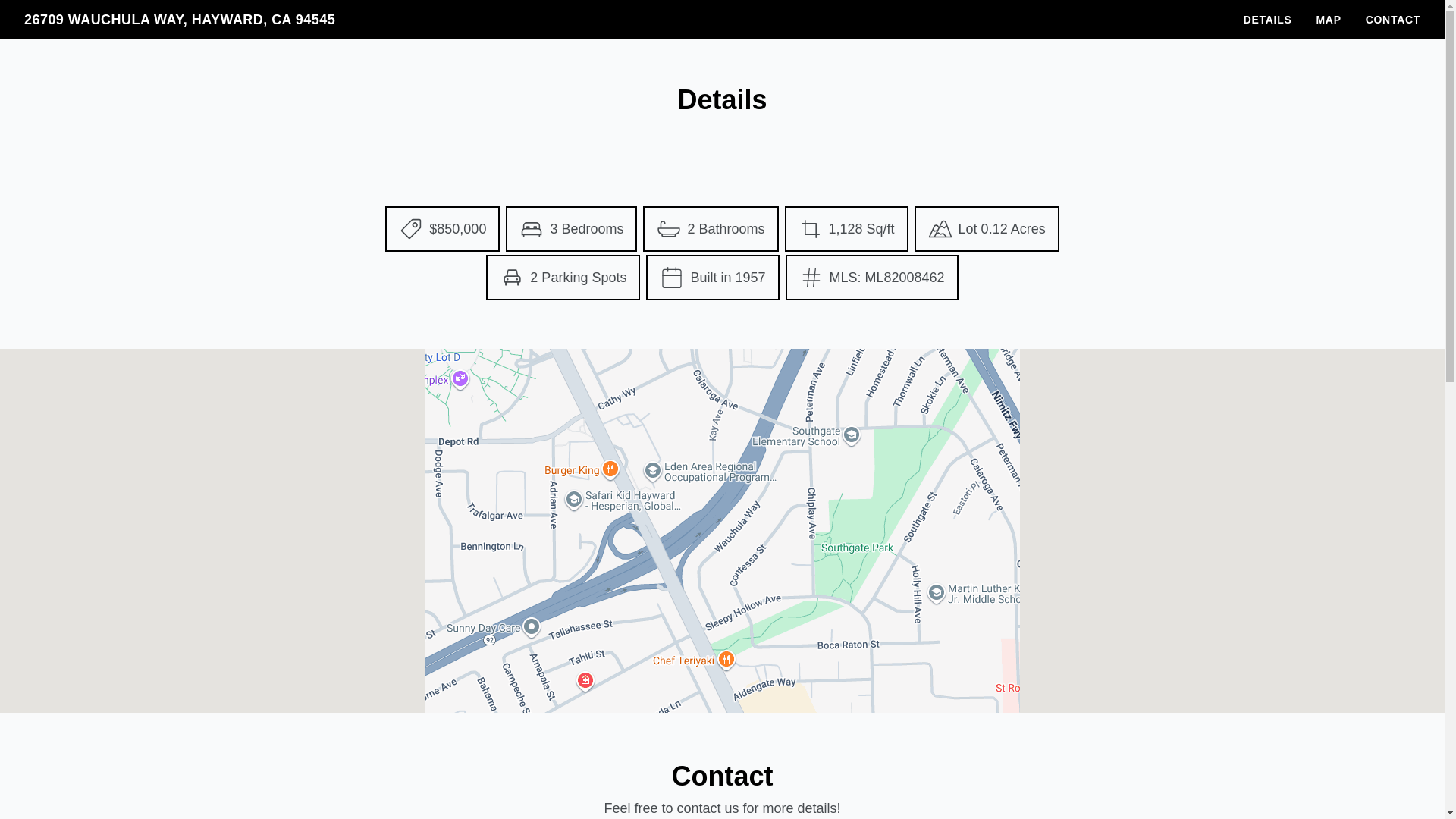This screenshot has height=819, width=1456.
Task: Click the bed icon beside 3 Bedrooms
Action: (532, 229)
